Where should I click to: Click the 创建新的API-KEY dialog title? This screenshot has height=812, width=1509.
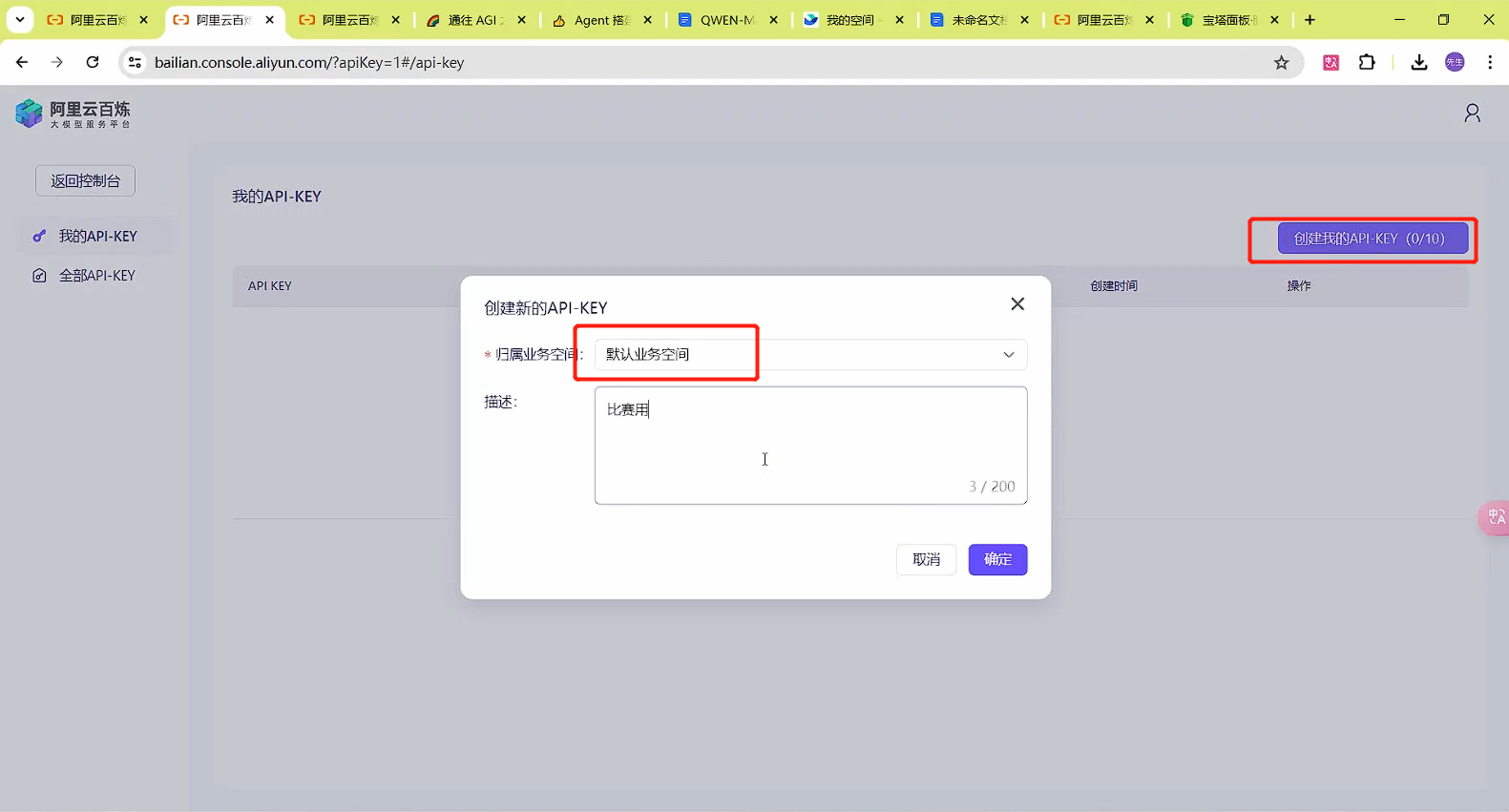545,308
